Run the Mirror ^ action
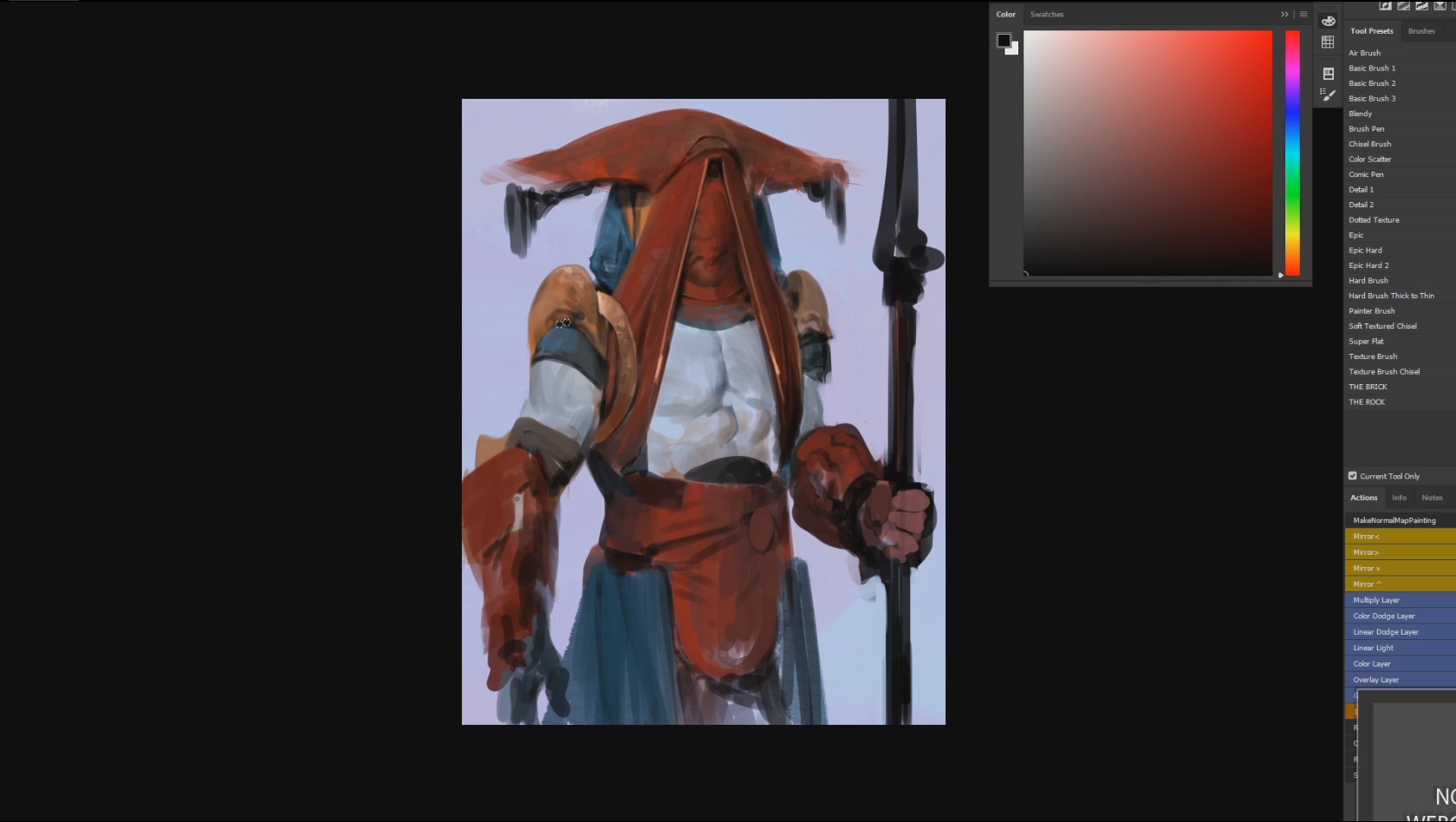Image resolution: width=1456 pixels, height=822 pixels. pyautogui.click(x=1401, y=584)
